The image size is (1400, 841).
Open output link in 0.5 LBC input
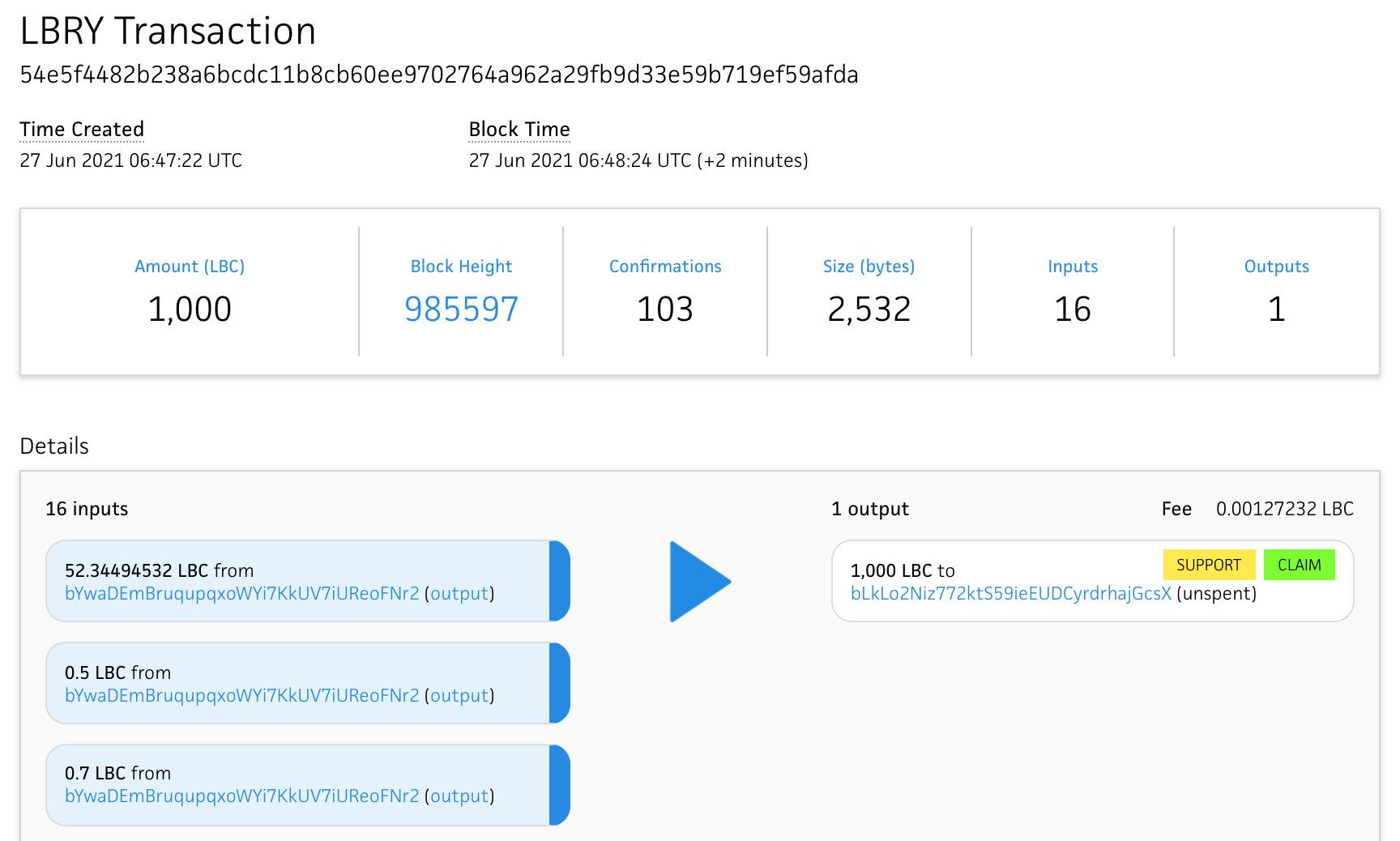coord(459,695)
